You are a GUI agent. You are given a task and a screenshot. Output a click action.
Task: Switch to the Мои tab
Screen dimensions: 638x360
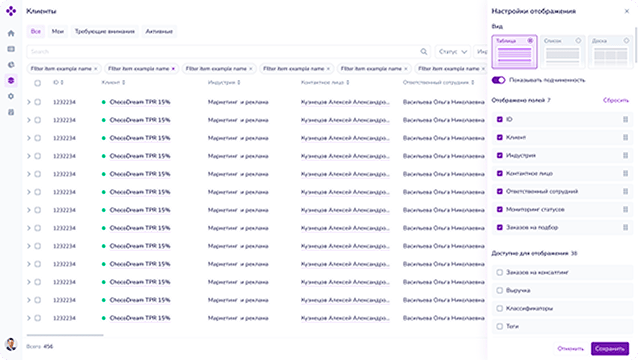pos(58,31)
